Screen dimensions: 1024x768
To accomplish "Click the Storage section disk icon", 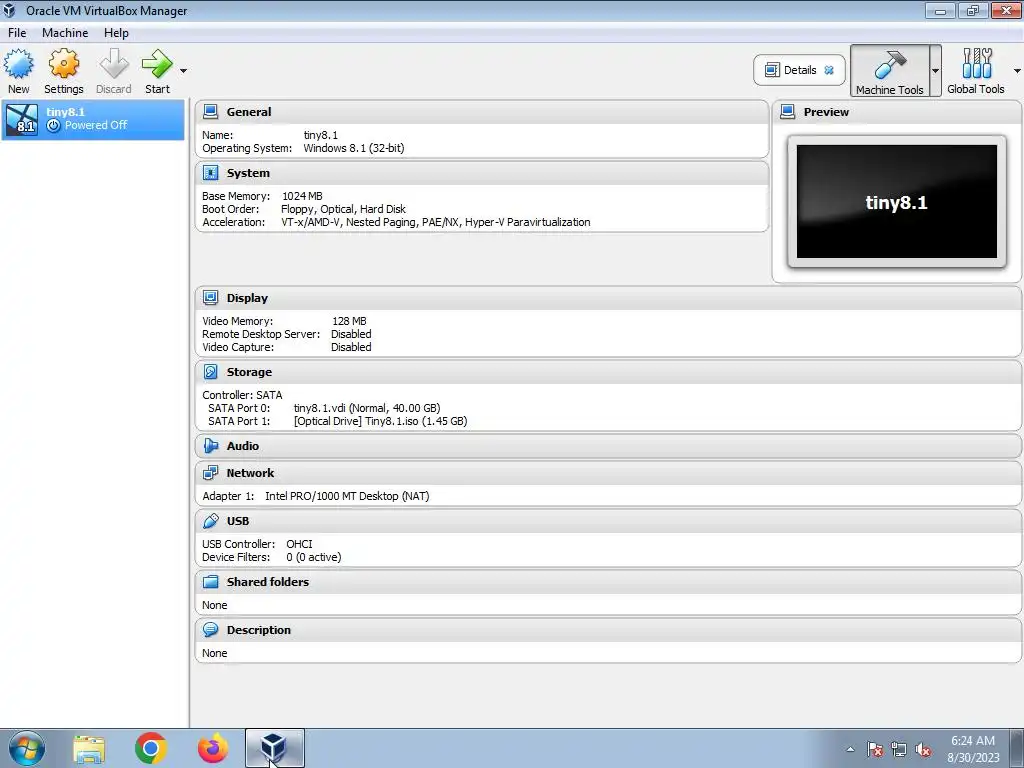I will coord(210,372).
